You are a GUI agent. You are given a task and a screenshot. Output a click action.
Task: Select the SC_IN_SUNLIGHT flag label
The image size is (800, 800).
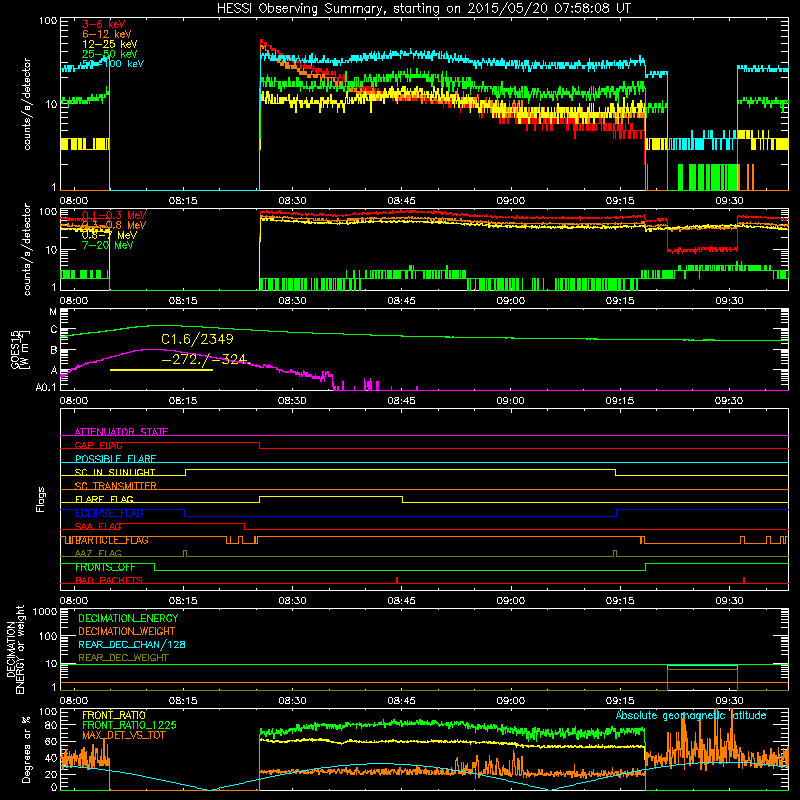(115, 472)
